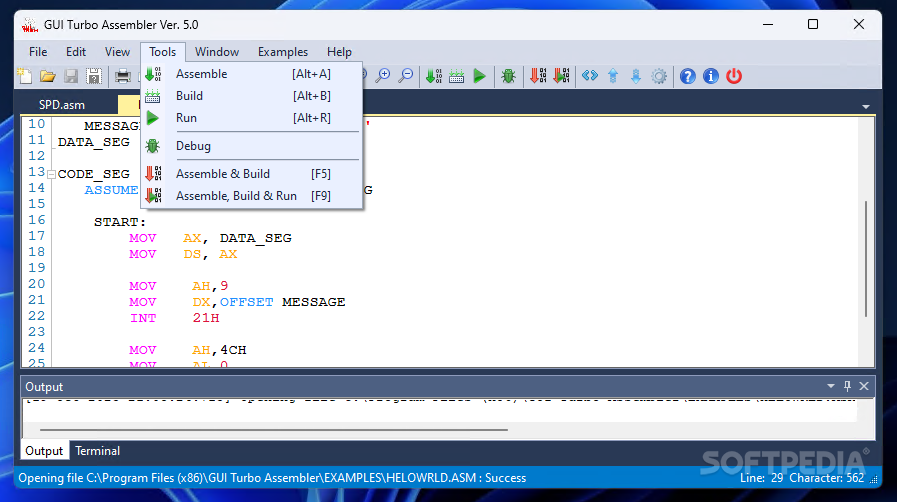
Task: Open the File menu
Action: click(x=38, y=52)
